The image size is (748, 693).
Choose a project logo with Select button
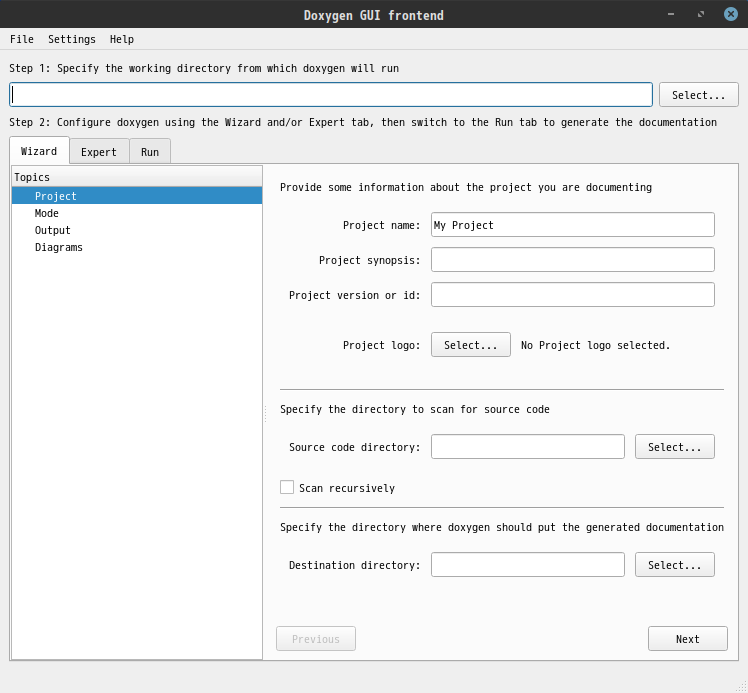(x=470, y=344)
